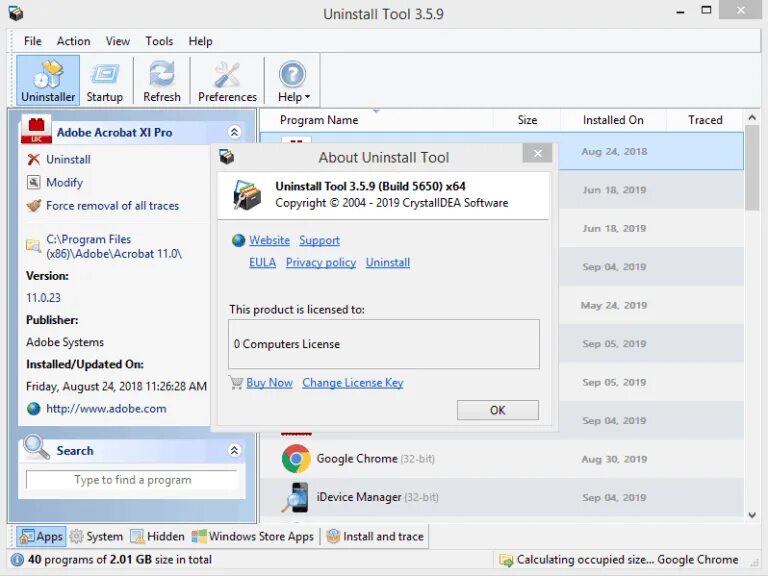Click the iDevice Manager icon in list

(296, 497)
